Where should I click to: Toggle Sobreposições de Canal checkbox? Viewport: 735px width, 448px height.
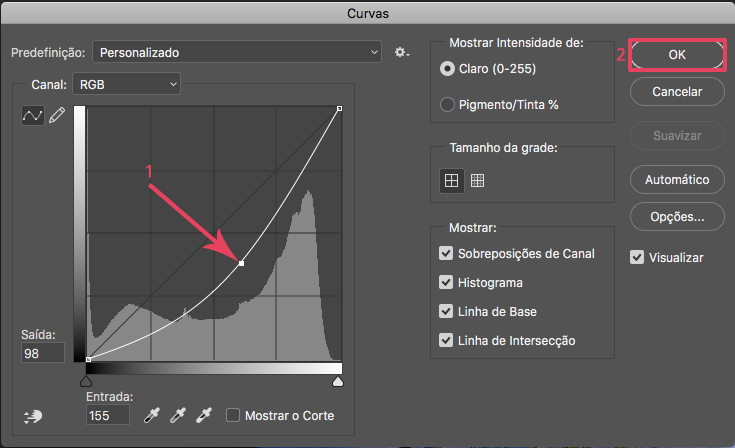446,254
